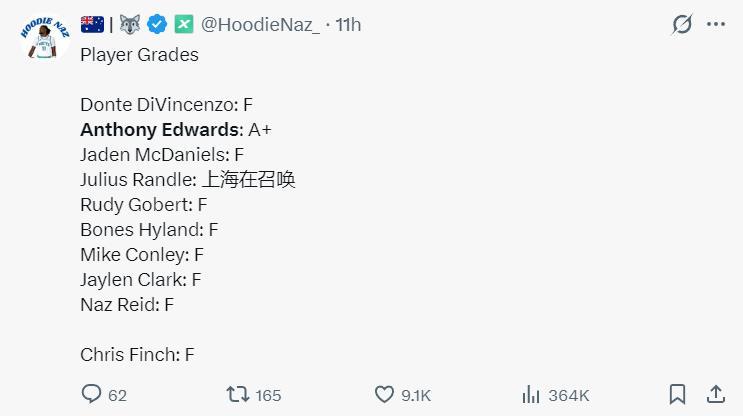743x416 pixels.
Task: Click the Australian flag emoji in name
Action: (93, 24)
